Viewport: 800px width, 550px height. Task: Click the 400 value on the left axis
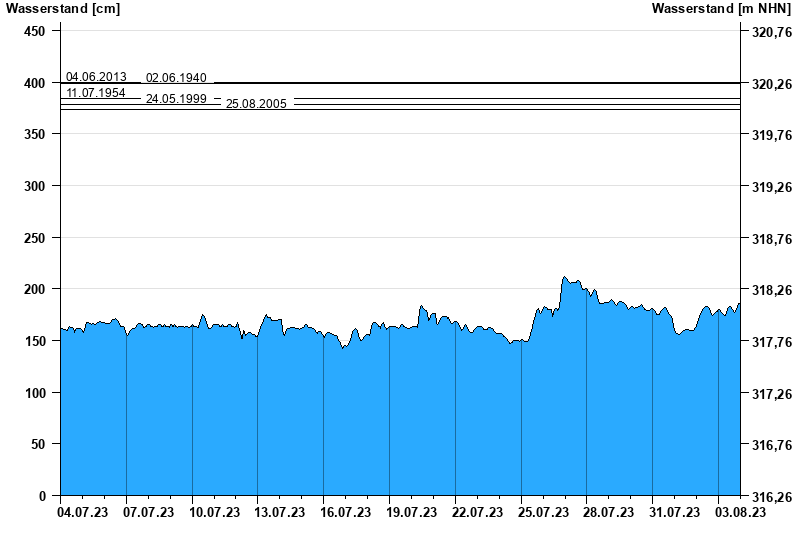coord(35,83)
